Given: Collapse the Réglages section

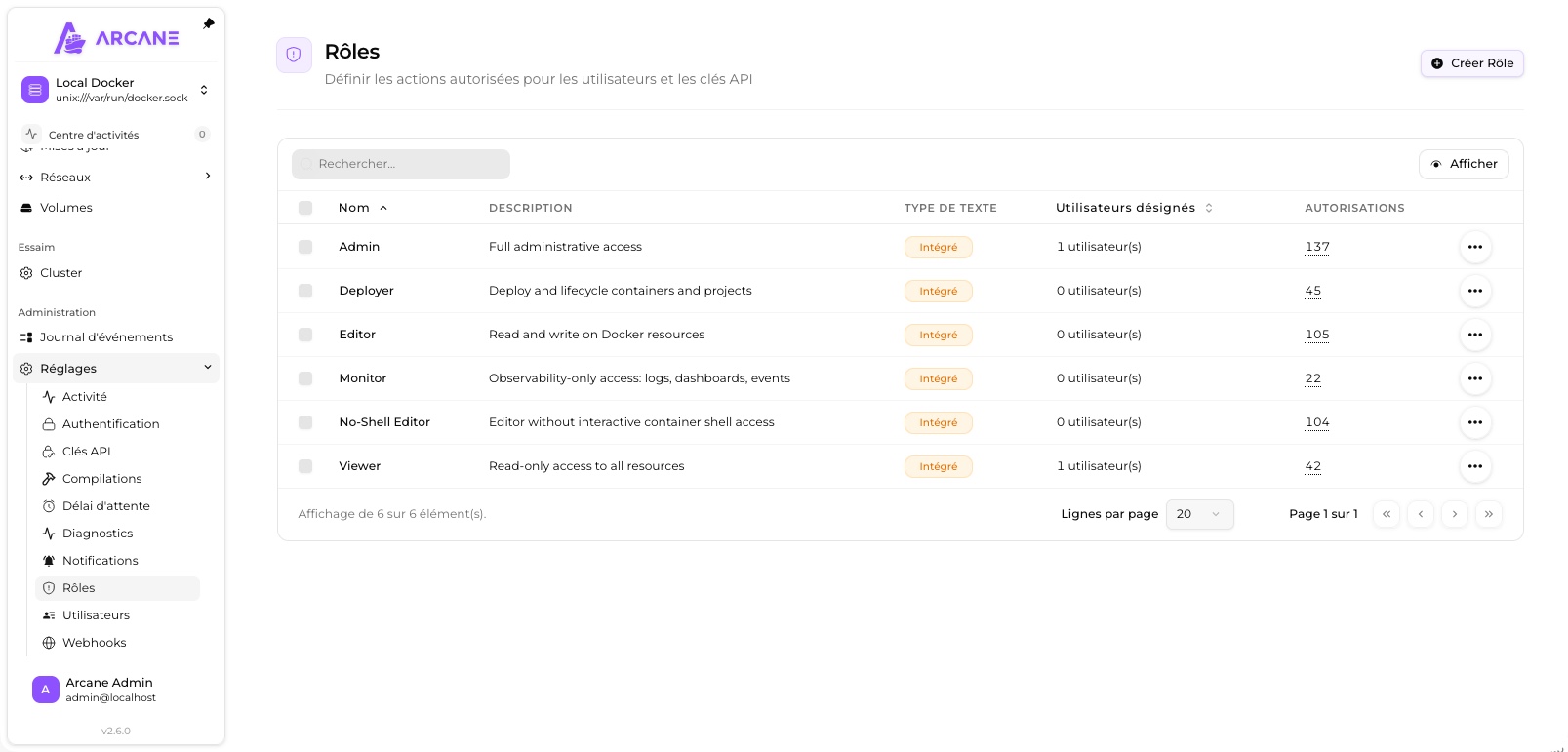Looking at the screenshot, I should pos(116,369).
